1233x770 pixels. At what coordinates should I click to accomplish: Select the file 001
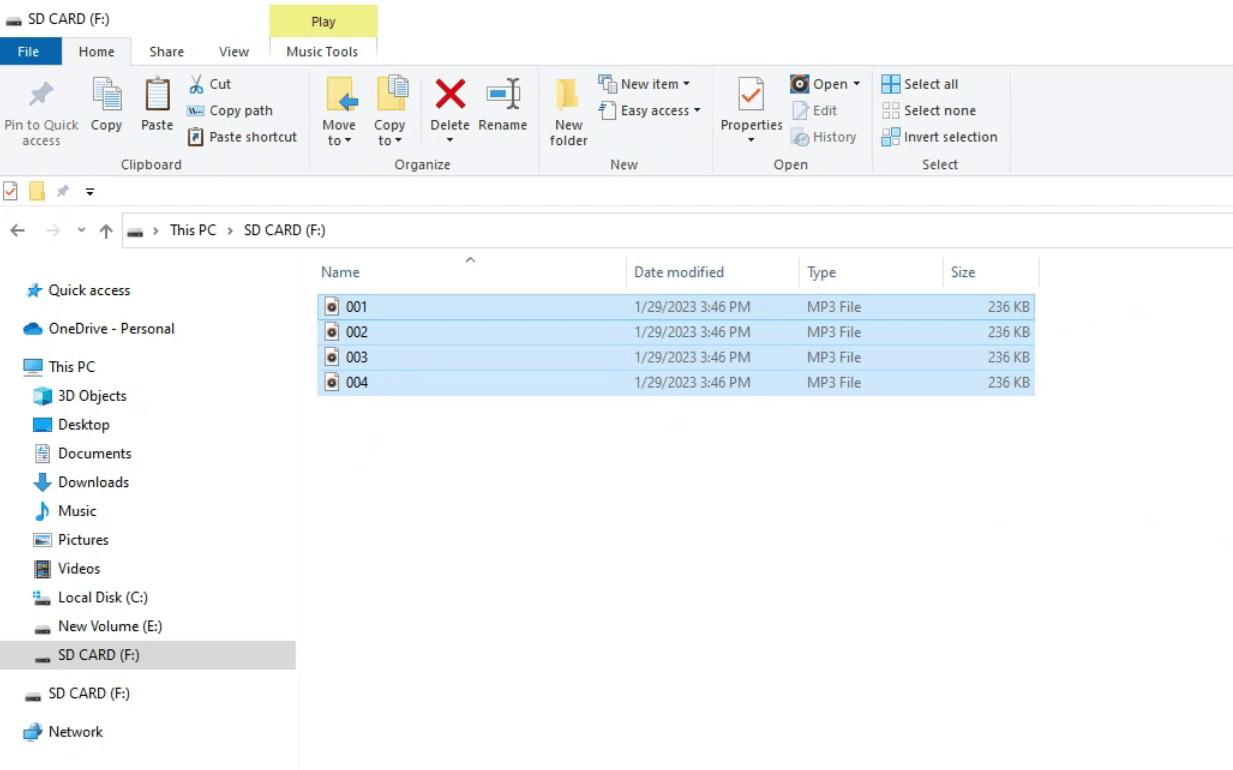[676, 307]
